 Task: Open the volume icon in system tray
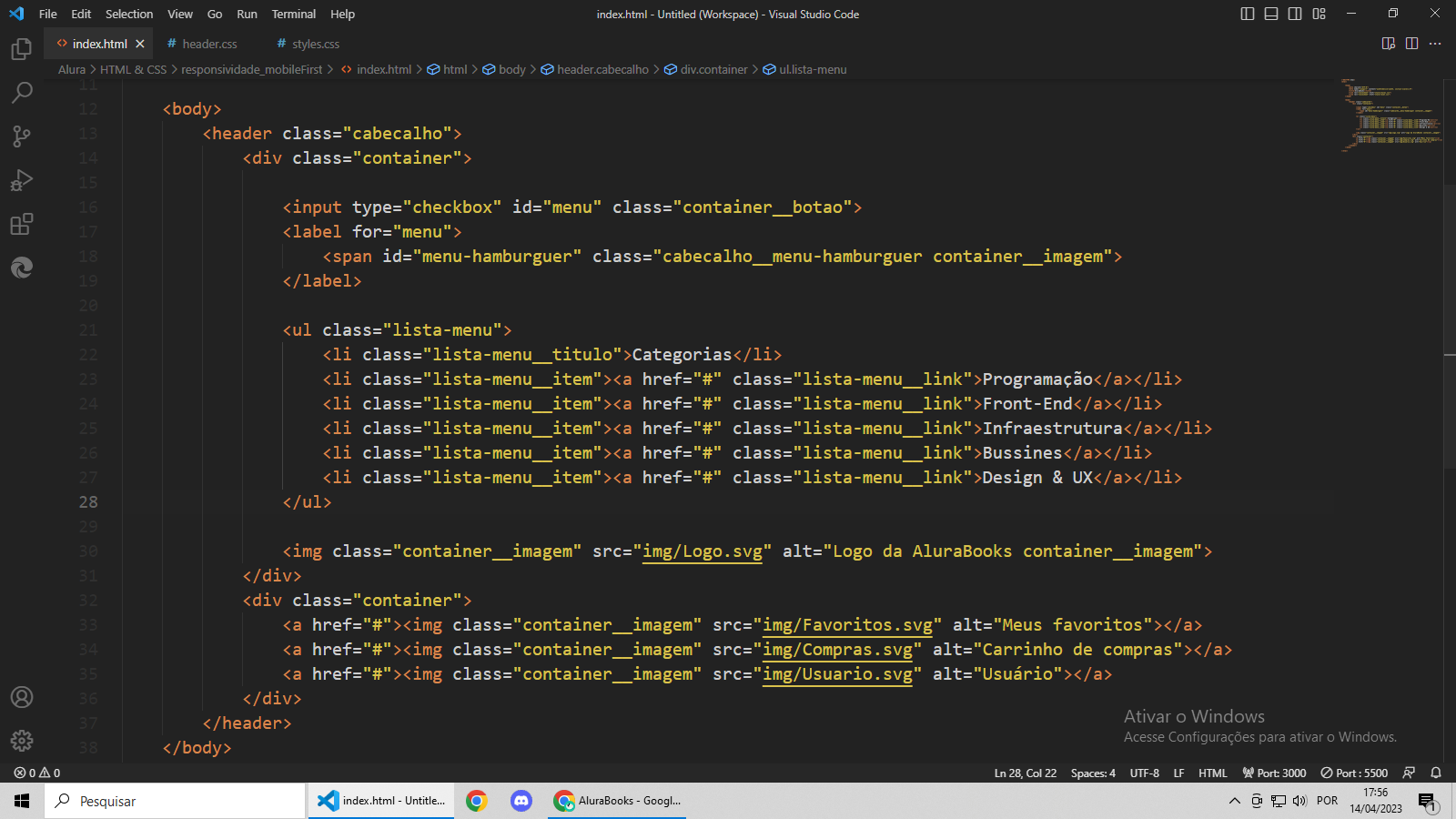[1299, 801]
